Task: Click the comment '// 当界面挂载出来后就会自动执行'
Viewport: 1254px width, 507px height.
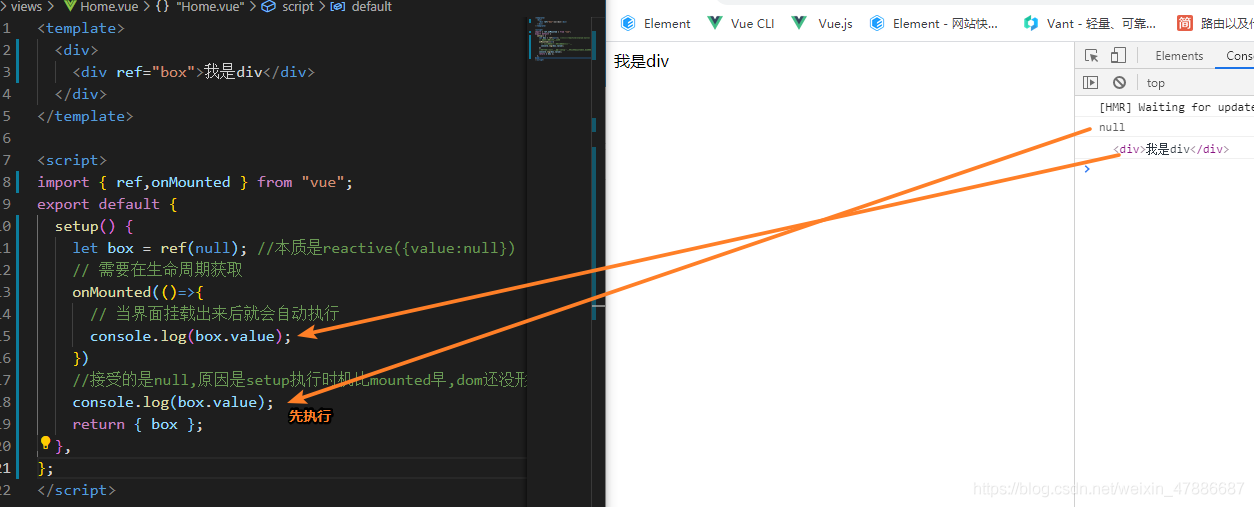Action: 215,314
